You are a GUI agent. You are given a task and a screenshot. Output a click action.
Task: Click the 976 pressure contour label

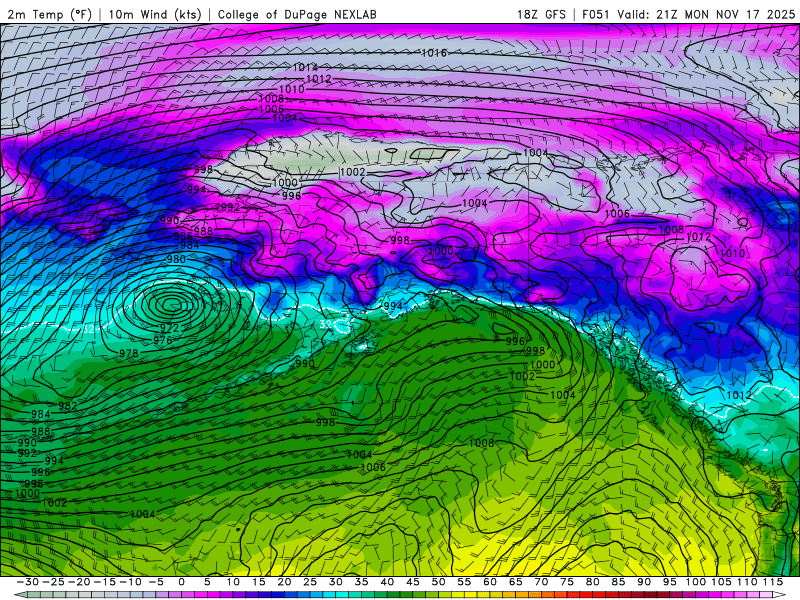(x=163, y=340)
